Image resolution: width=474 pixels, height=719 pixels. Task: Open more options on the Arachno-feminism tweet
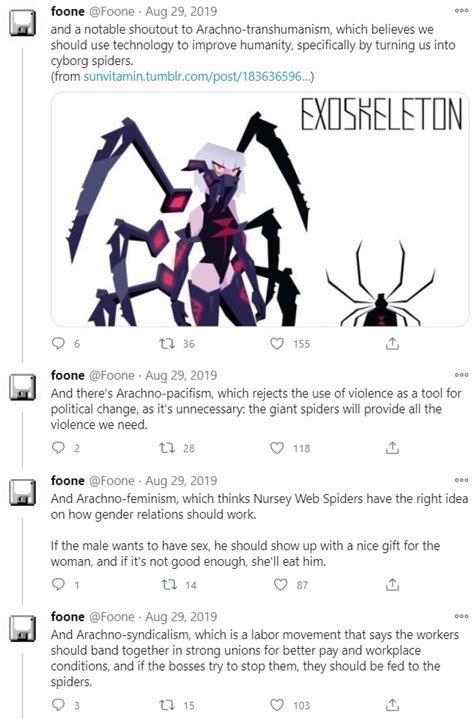pos(462,481)
